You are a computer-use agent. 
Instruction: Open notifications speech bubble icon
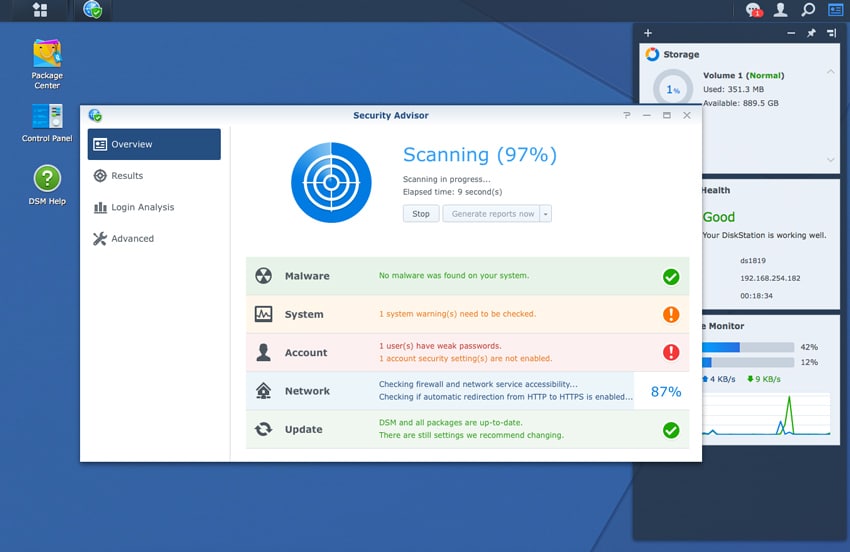[x=753, y=10]
